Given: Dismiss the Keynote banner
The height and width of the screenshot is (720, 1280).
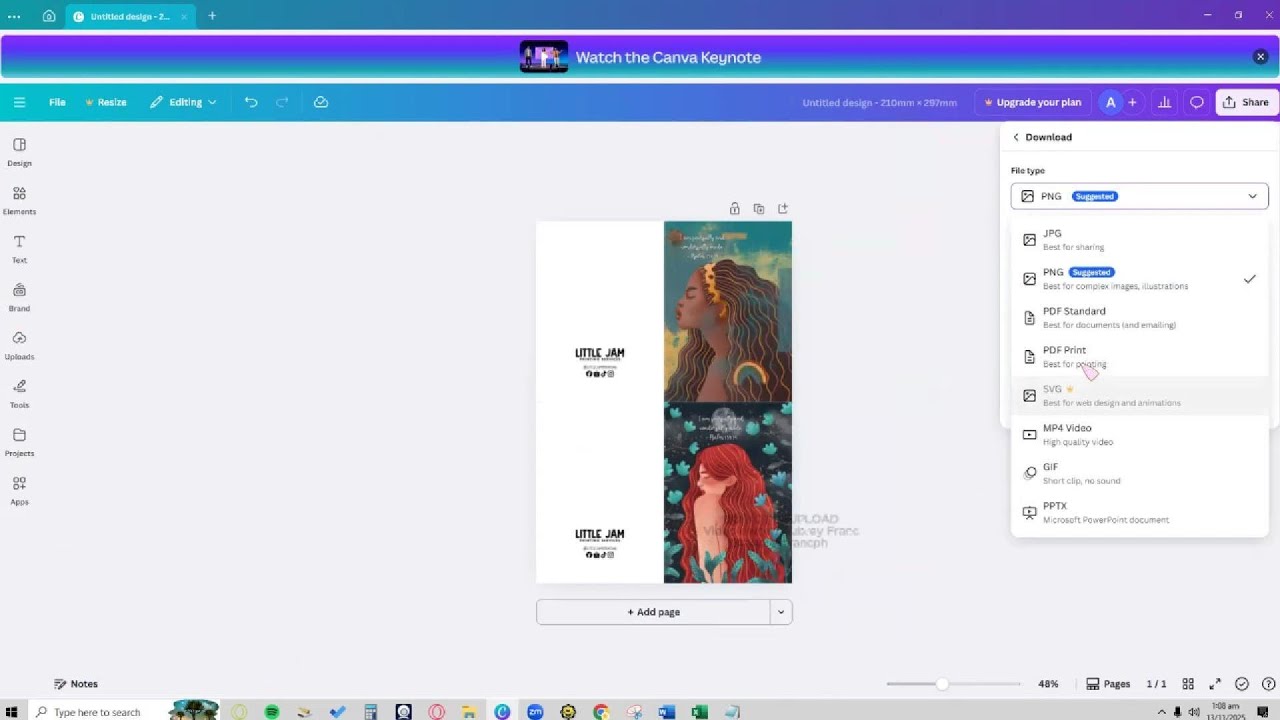Looking at the screenshot, I should 1260,57.
